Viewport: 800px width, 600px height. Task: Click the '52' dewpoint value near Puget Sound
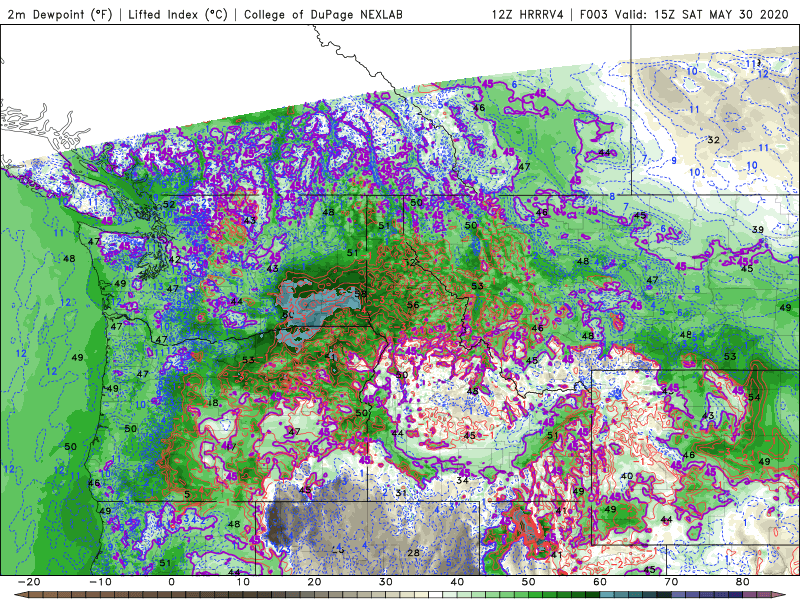pyautogui.click(x=169, y=205)
